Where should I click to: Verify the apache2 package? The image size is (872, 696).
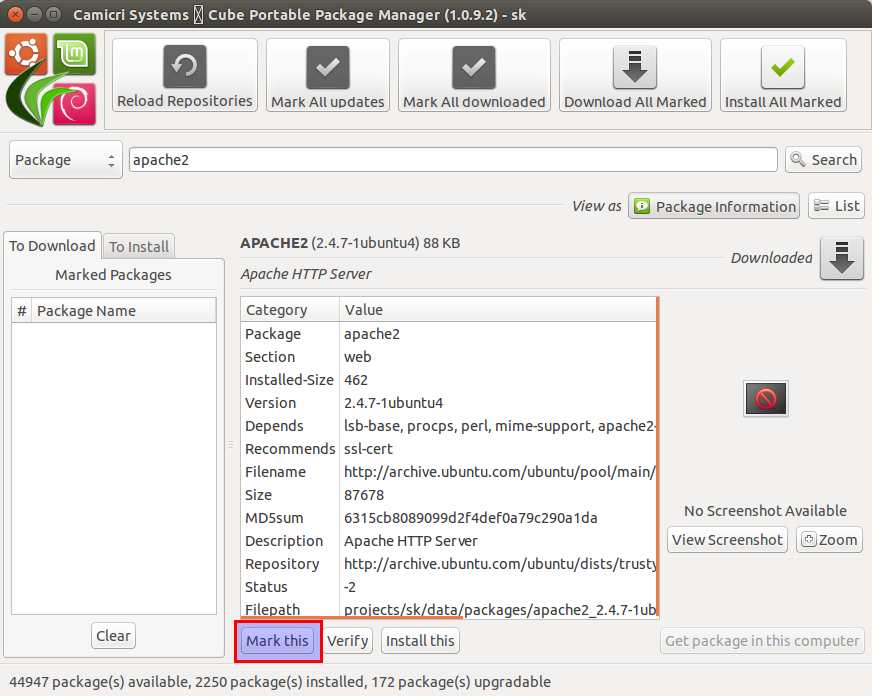348,641
